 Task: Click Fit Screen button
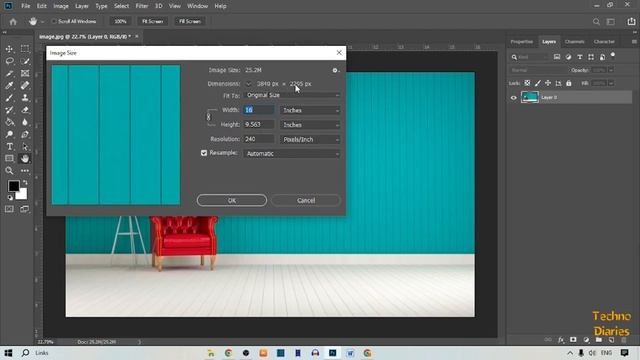click(153, 21)
